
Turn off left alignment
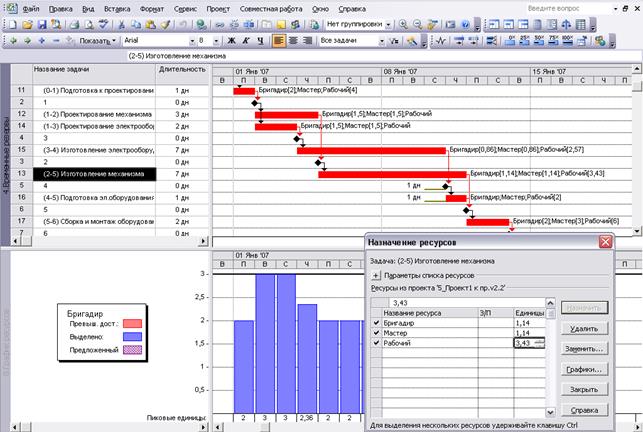[279, 41]
